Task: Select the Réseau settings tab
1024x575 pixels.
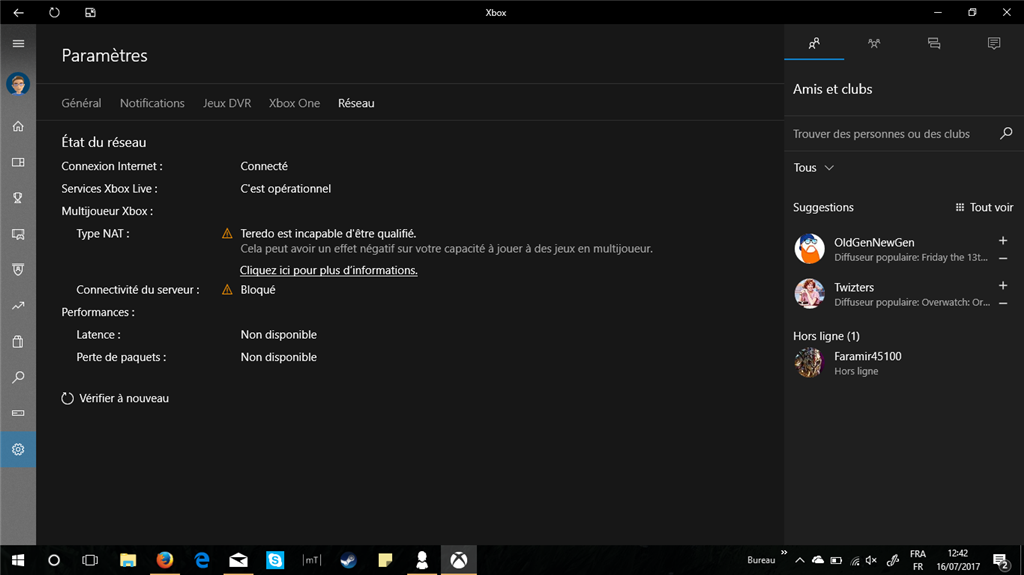Action: click(356, 103)
